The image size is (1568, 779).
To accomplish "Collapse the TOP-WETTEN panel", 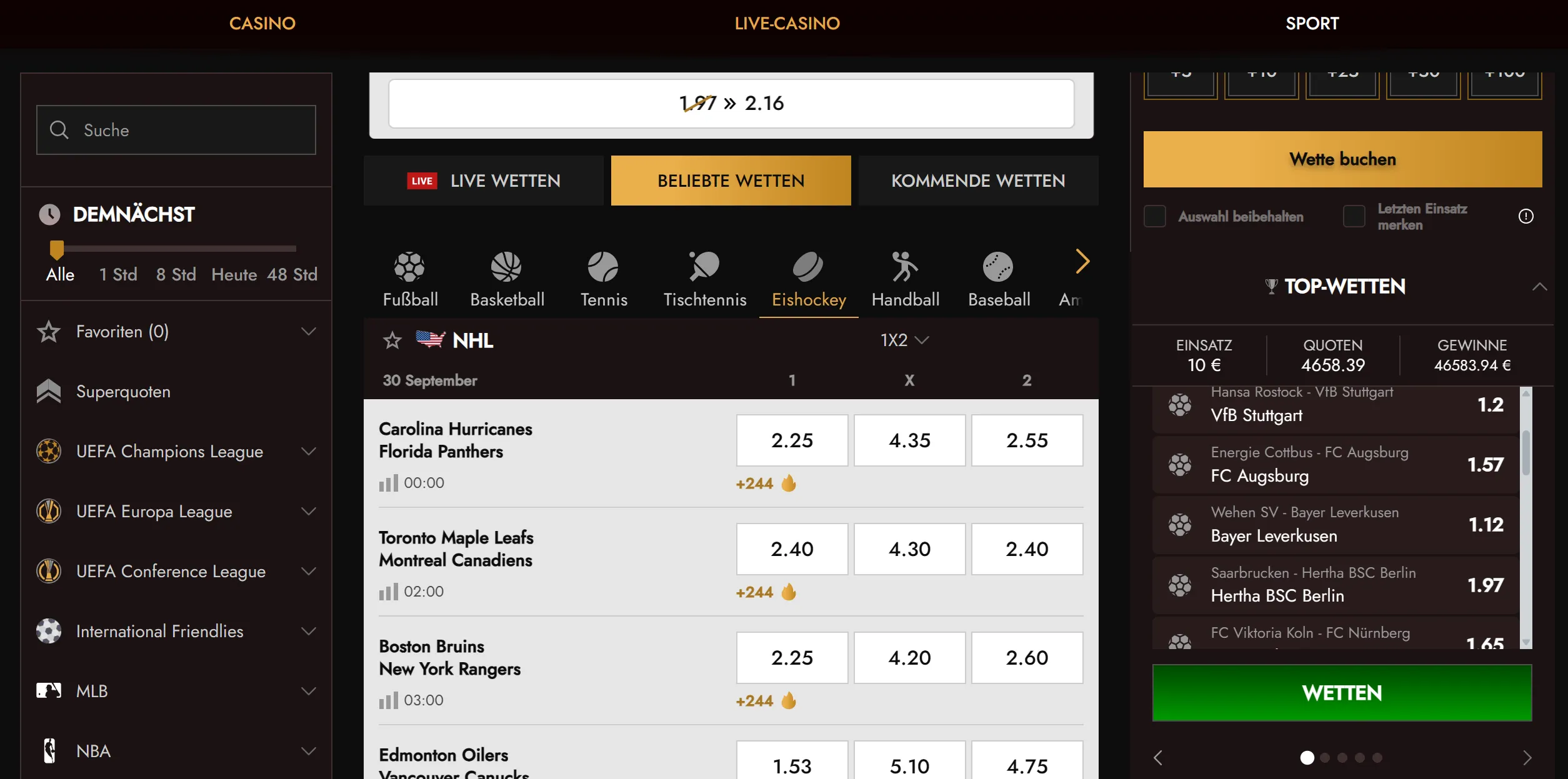I will point(1539,287).
